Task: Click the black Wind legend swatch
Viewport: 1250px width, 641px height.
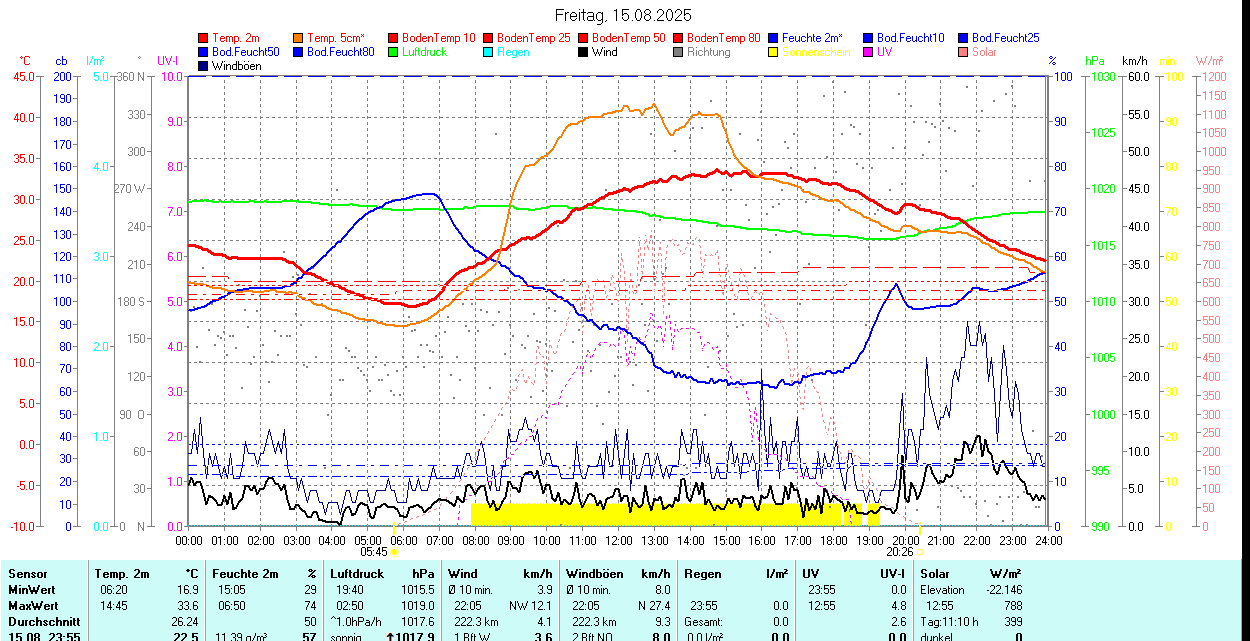Action: (583, 52)
